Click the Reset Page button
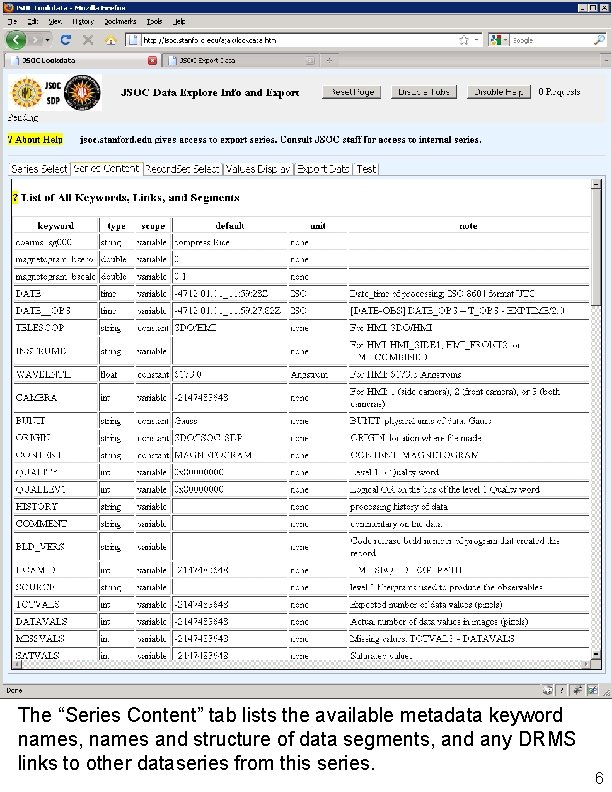The image size is (612, 792). point(352,92)
